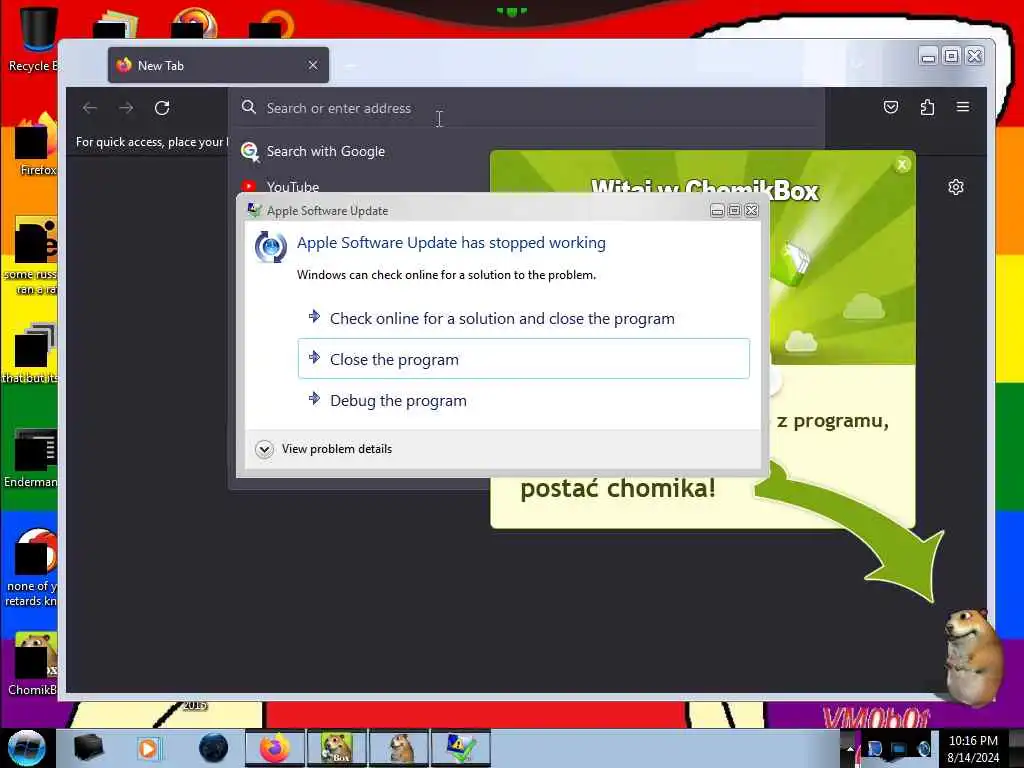Click the address bar magnifier icon
Viewport: 1024px width, 768px height.
coord(248,107)
